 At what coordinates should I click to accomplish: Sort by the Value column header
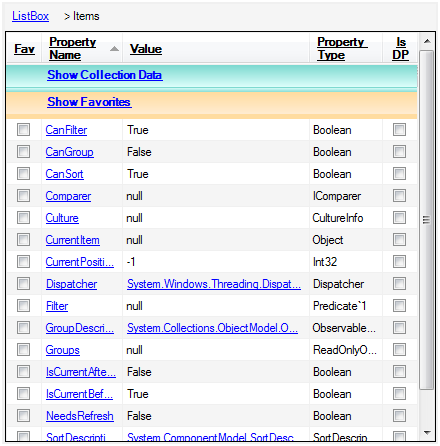pyautogui.click(x=146, y=49)
